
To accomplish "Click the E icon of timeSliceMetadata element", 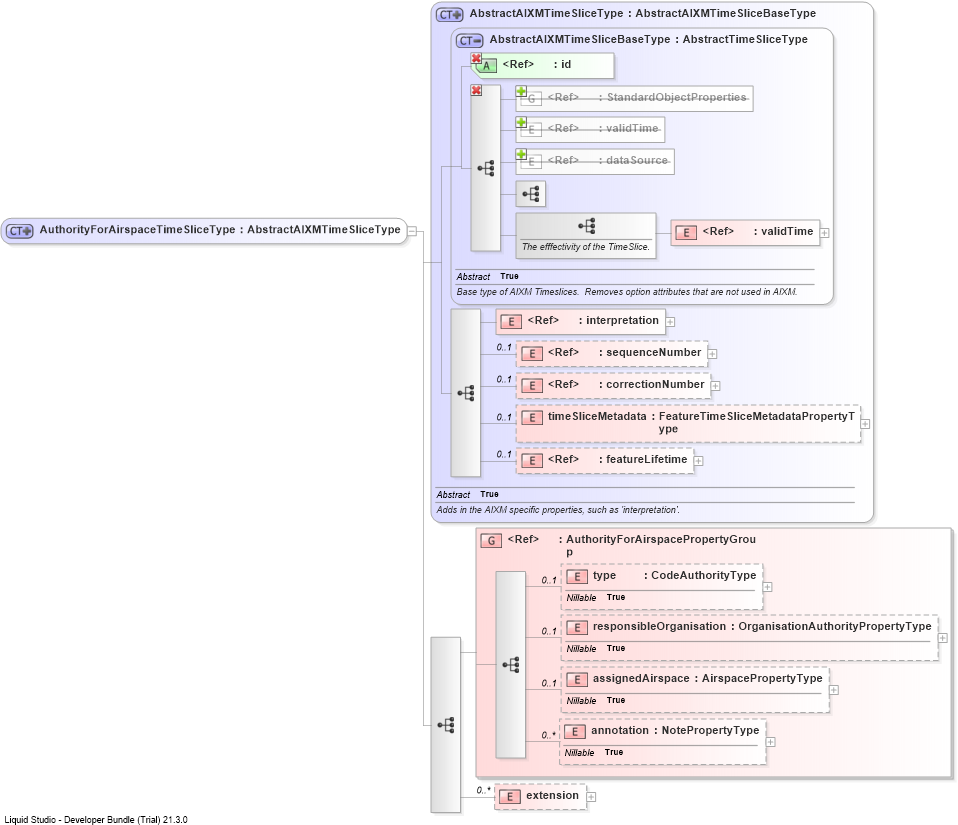I will pyautogui.click(x=532, y=418).
